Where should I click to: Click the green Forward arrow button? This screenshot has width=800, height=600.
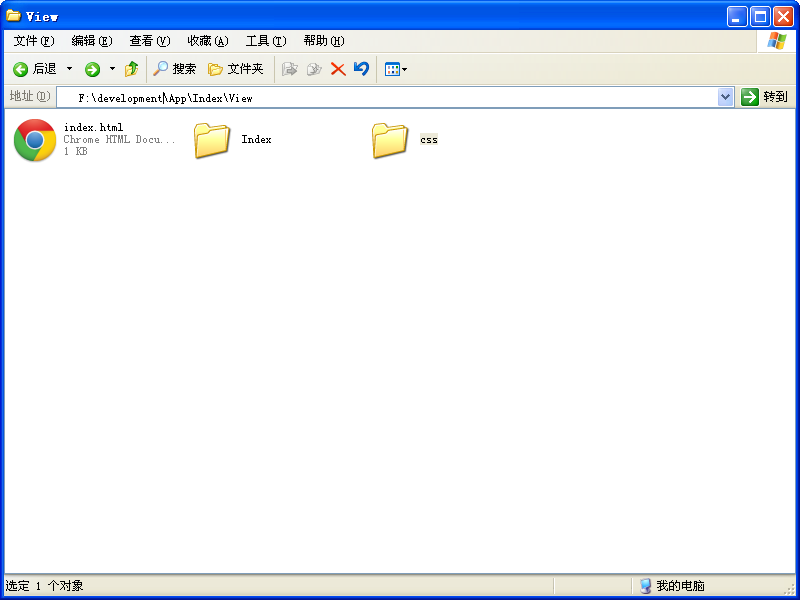[x=92, y=69]
